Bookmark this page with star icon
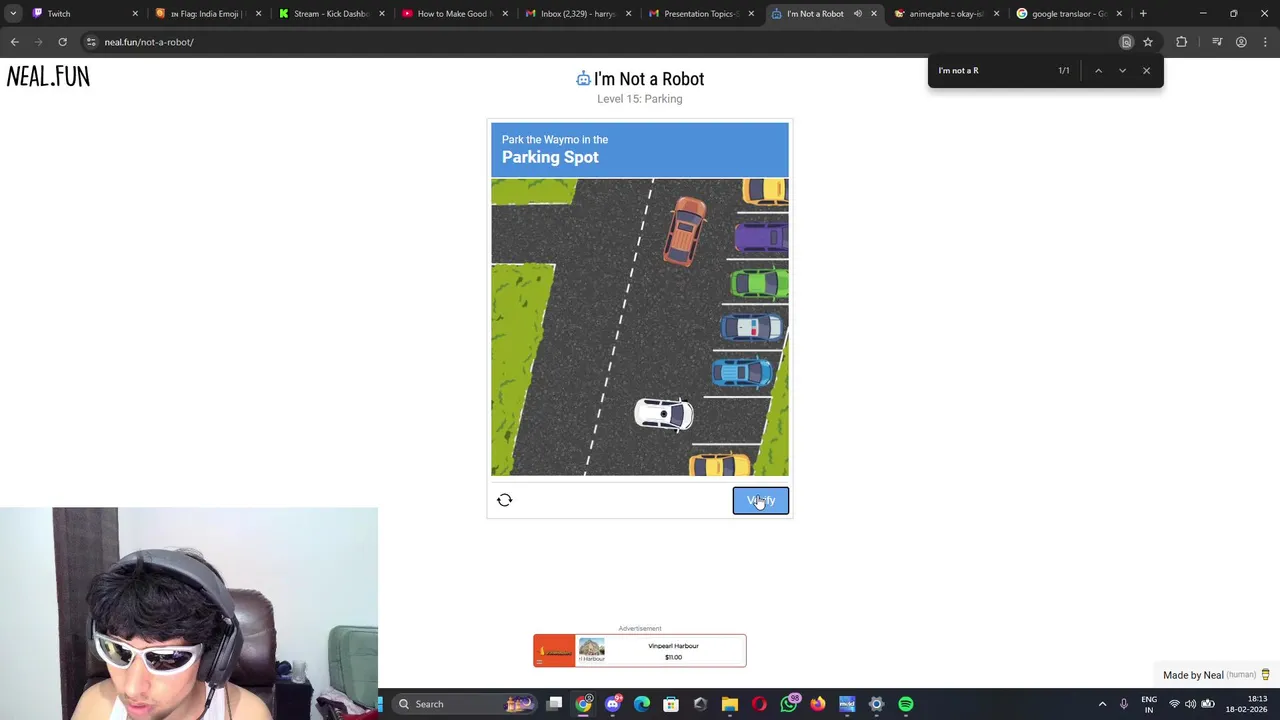Viewport: 1280px width, 720px height. click(x=1148, y=42)
